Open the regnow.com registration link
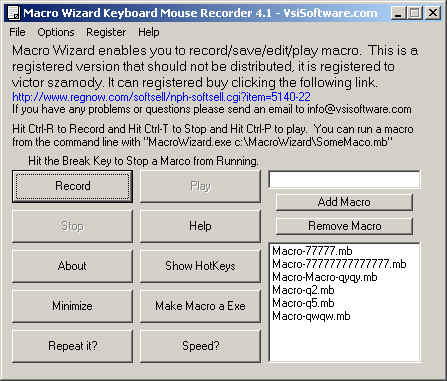The image size is (447, 381). (161, 97)
